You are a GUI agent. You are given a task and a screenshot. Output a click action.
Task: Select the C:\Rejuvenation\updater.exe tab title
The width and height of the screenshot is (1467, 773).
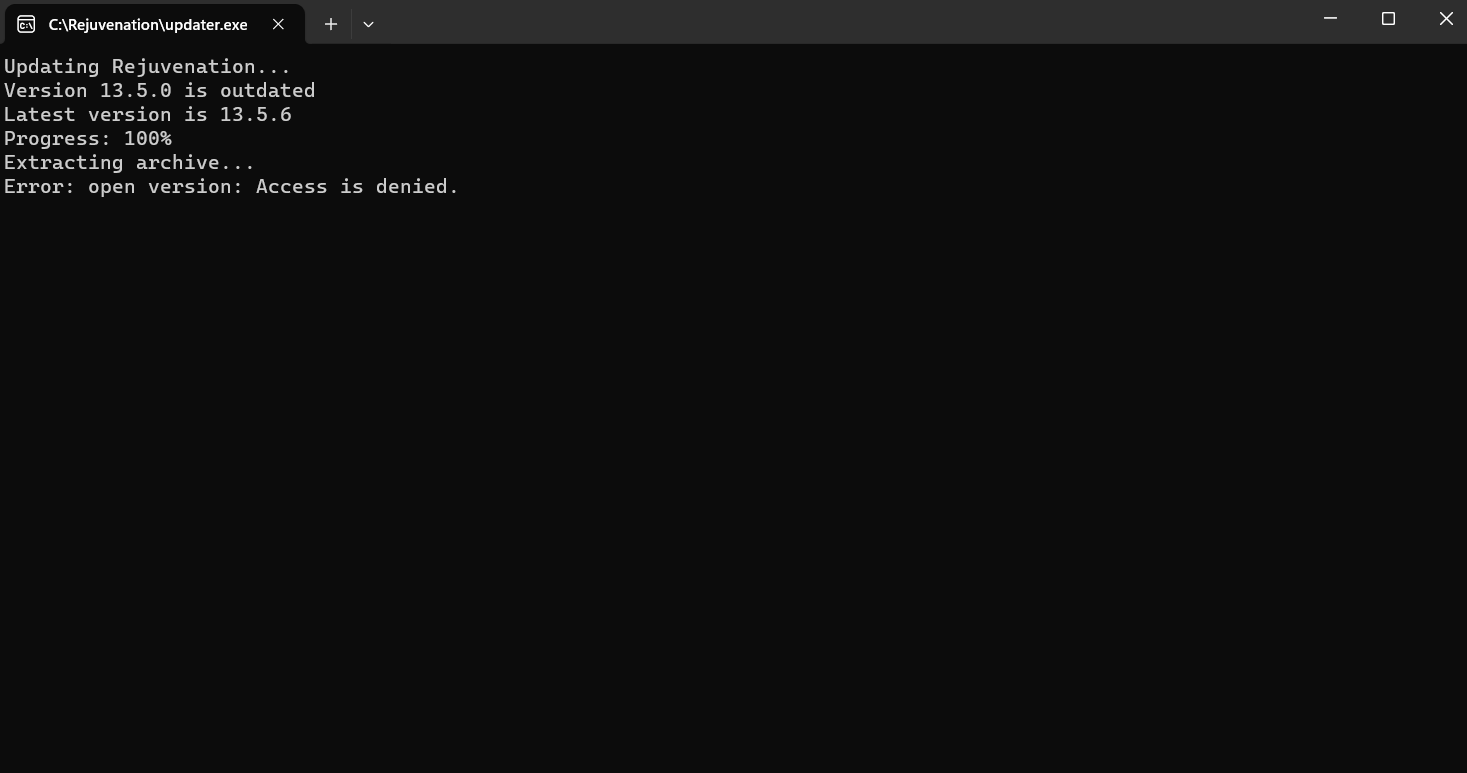[148, 24]
